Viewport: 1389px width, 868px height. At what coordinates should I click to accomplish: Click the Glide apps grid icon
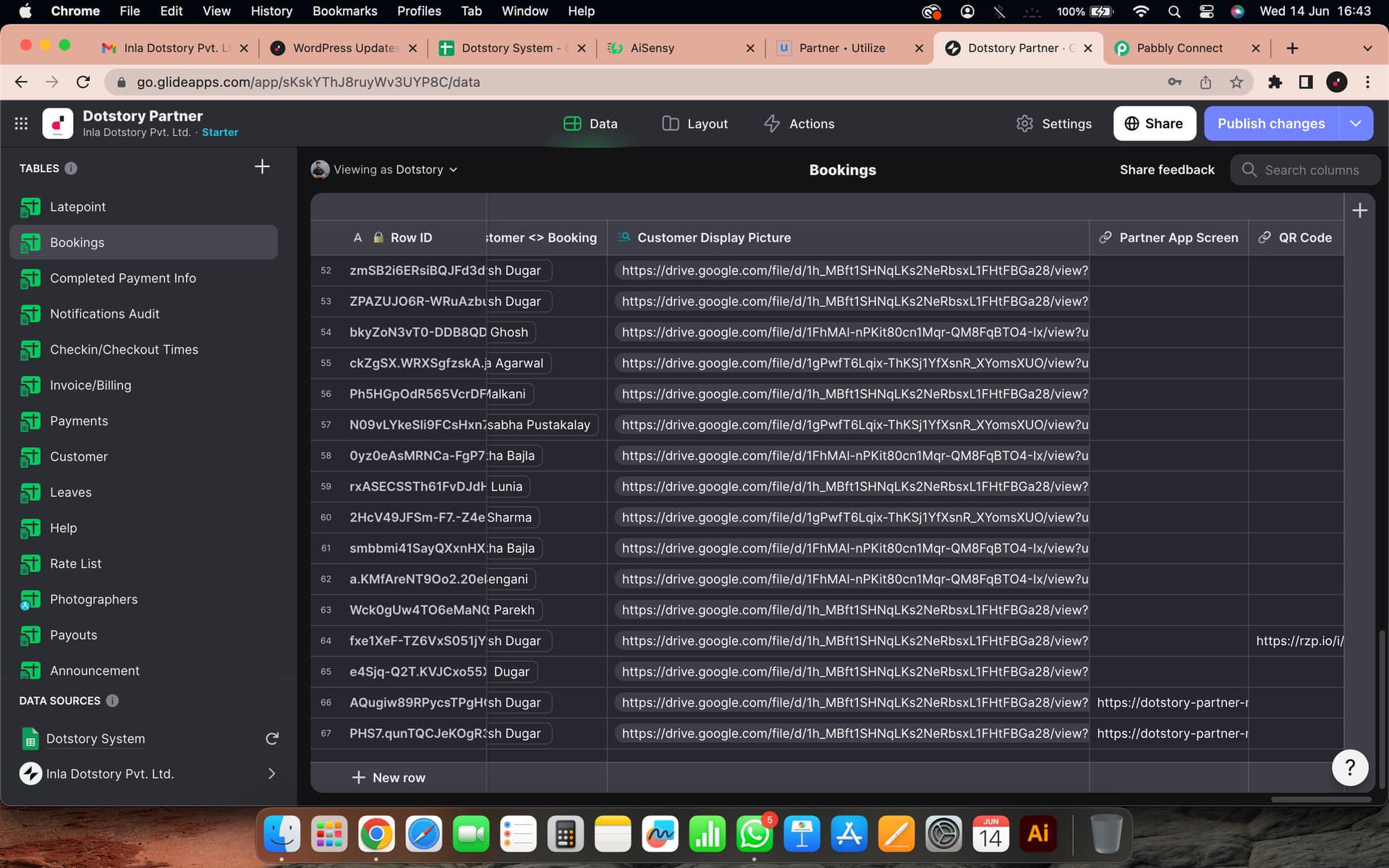(21, 124)
